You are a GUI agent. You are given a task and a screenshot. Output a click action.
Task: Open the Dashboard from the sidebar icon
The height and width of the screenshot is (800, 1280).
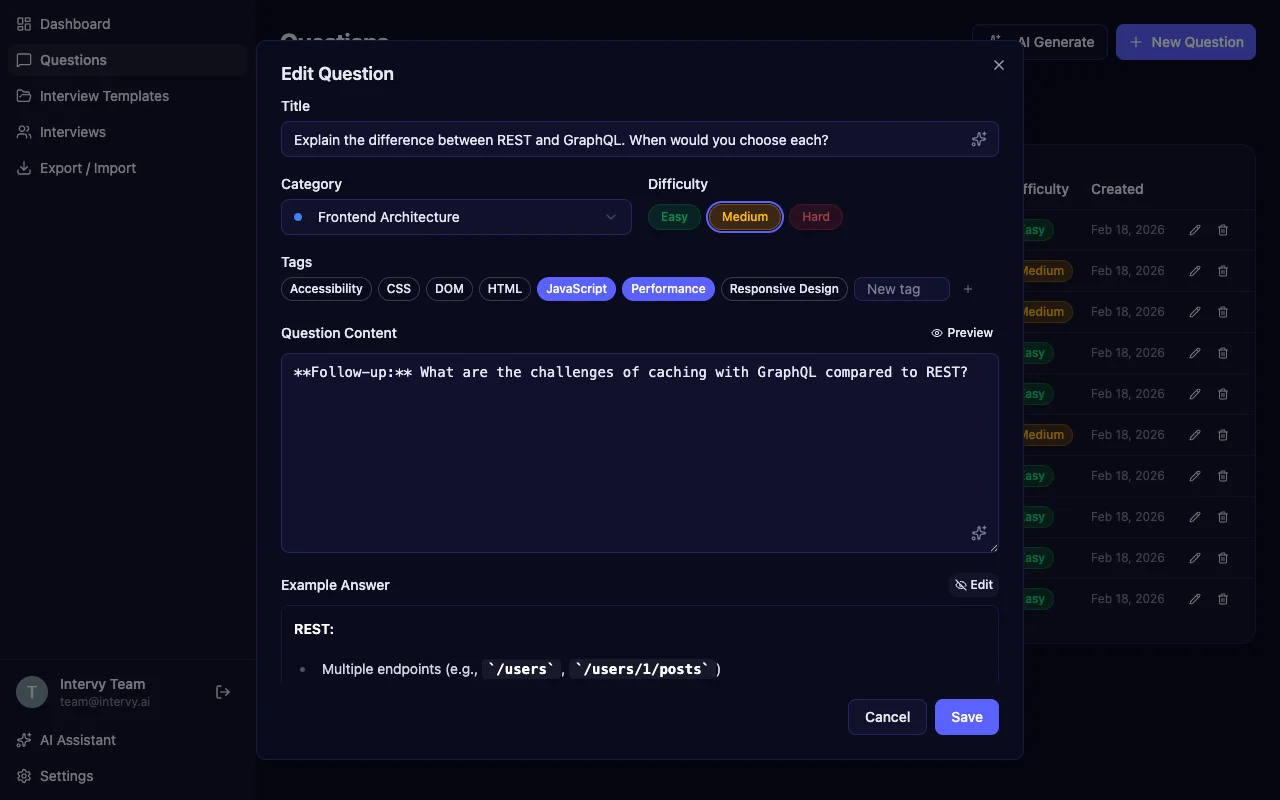[23, 23]
